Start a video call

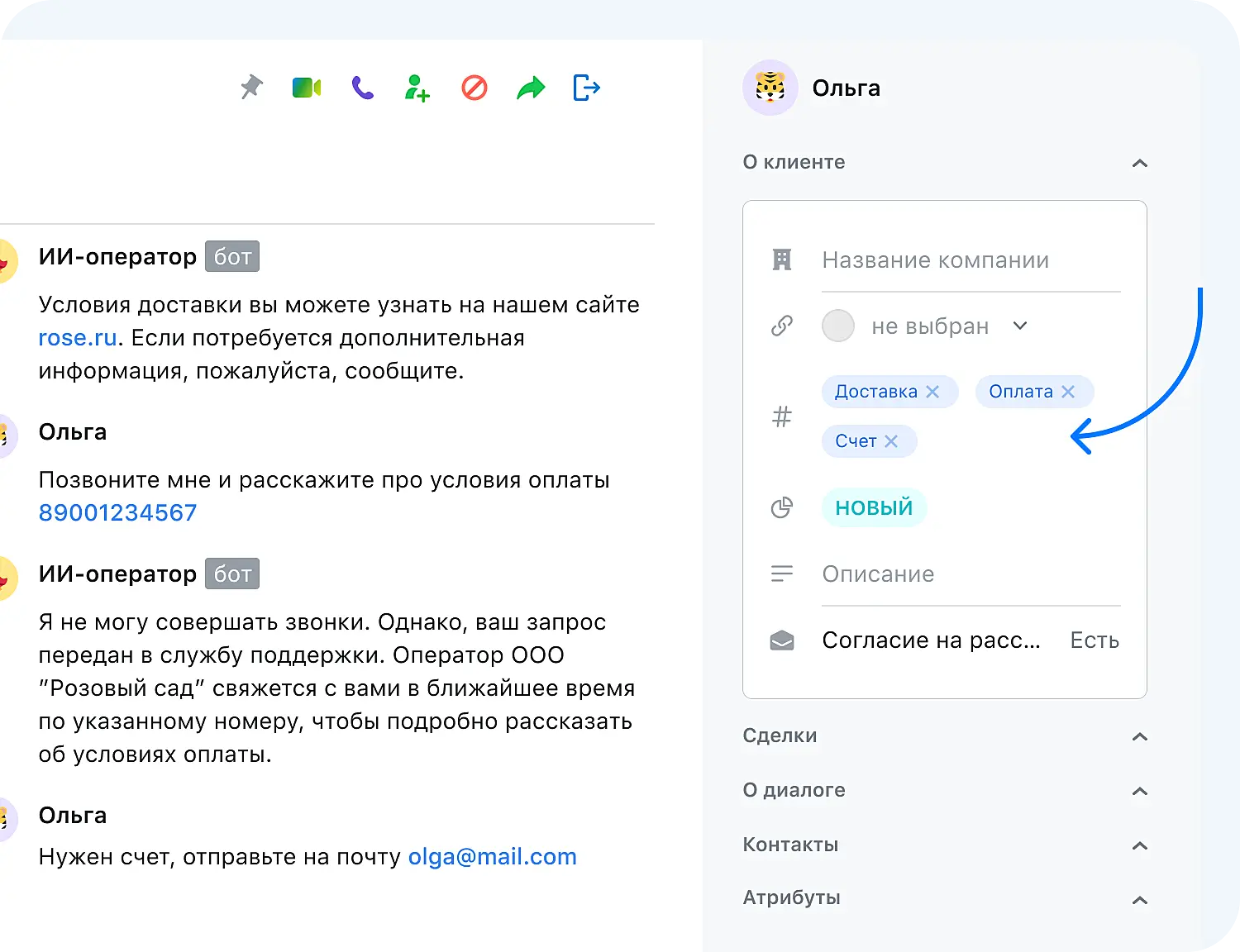point(306,86)
